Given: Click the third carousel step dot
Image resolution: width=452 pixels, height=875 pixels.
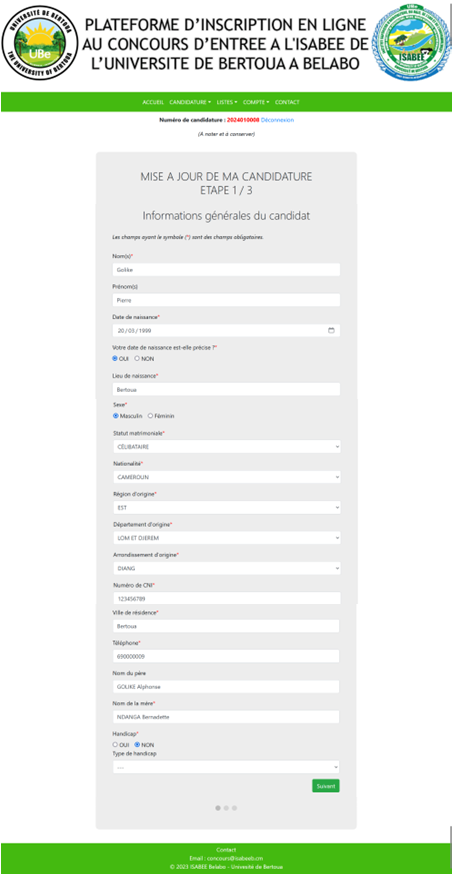Looking at the screenshot, I should pyautogui.click(x=234, y=807).
